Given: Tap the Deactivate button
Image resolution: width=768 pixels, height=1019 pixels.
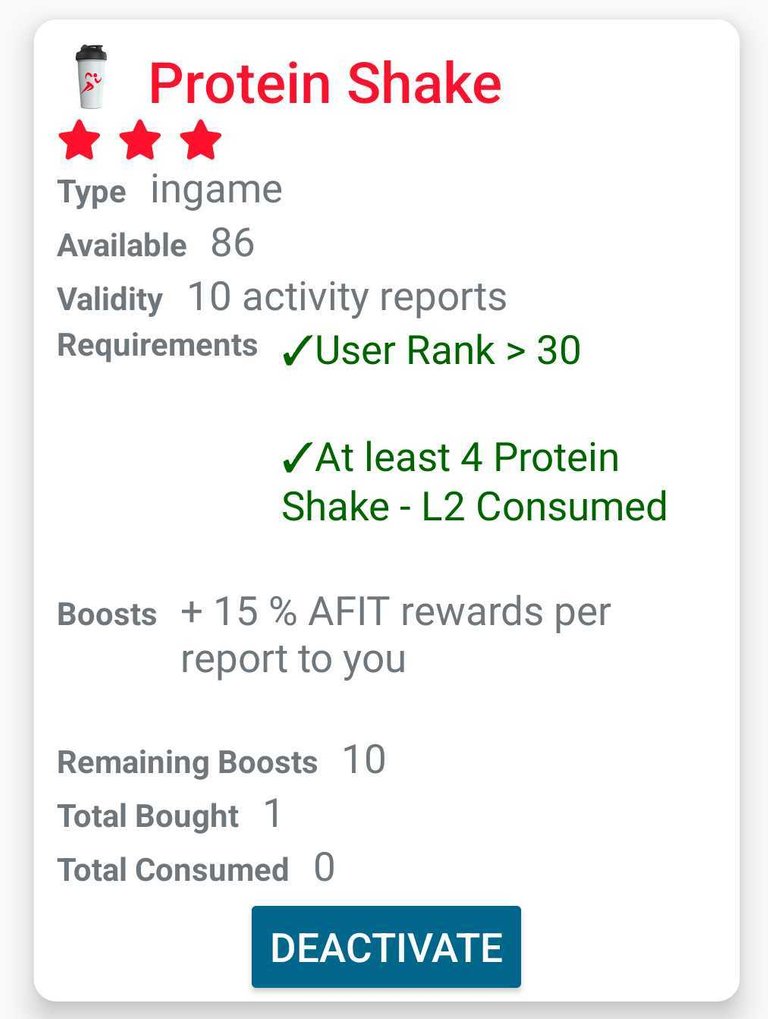Looking at the screenshot, I should tap(386, 947).
